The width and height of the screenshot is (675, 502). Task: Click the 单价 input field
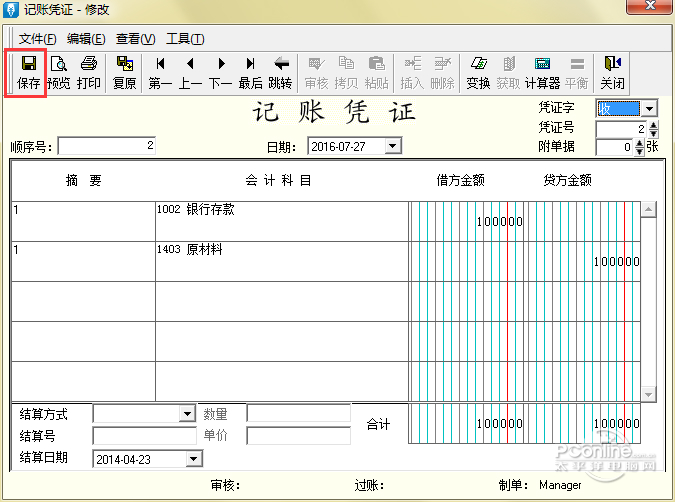[299, 436]
